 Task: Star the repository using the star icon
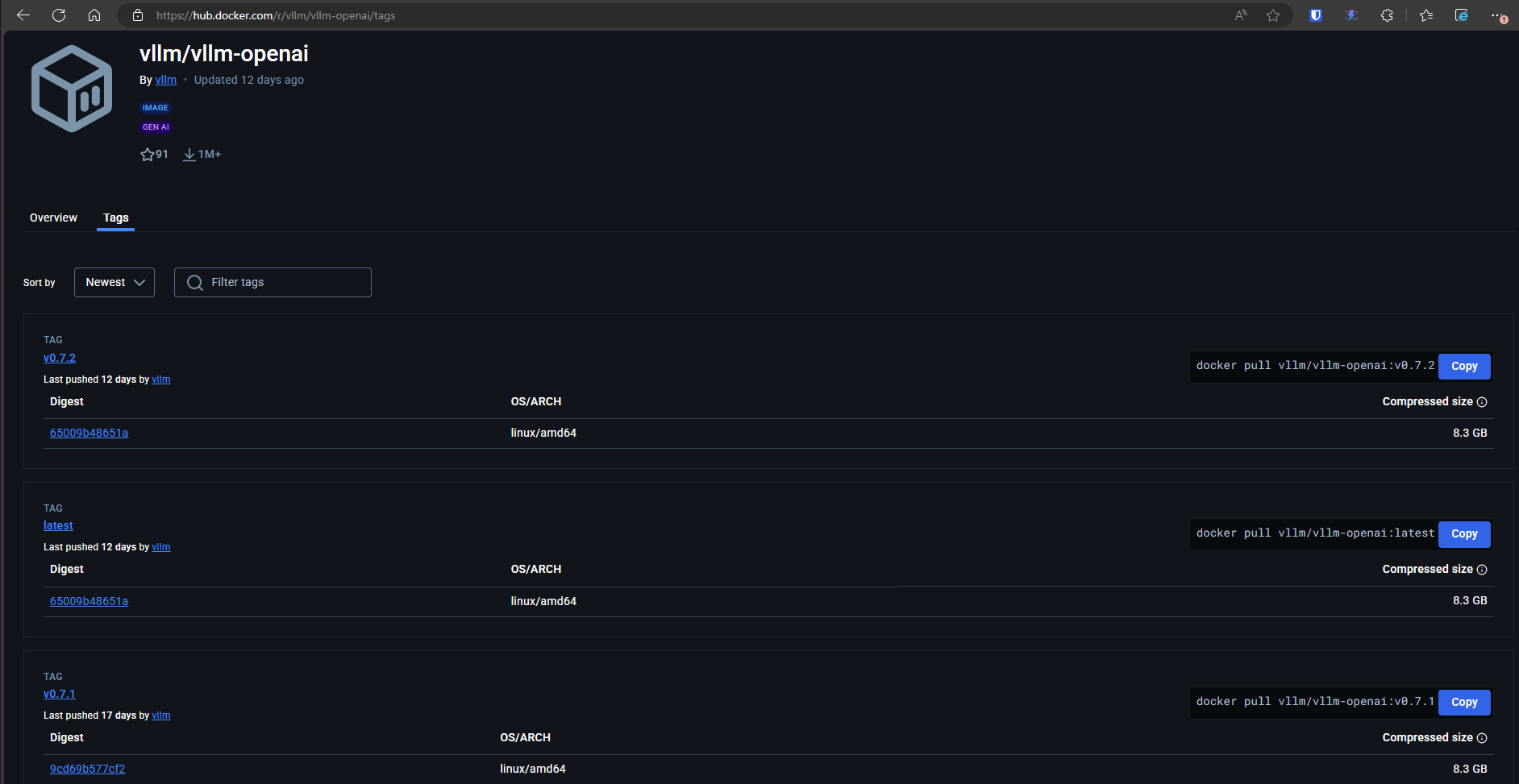coord(148,155)
